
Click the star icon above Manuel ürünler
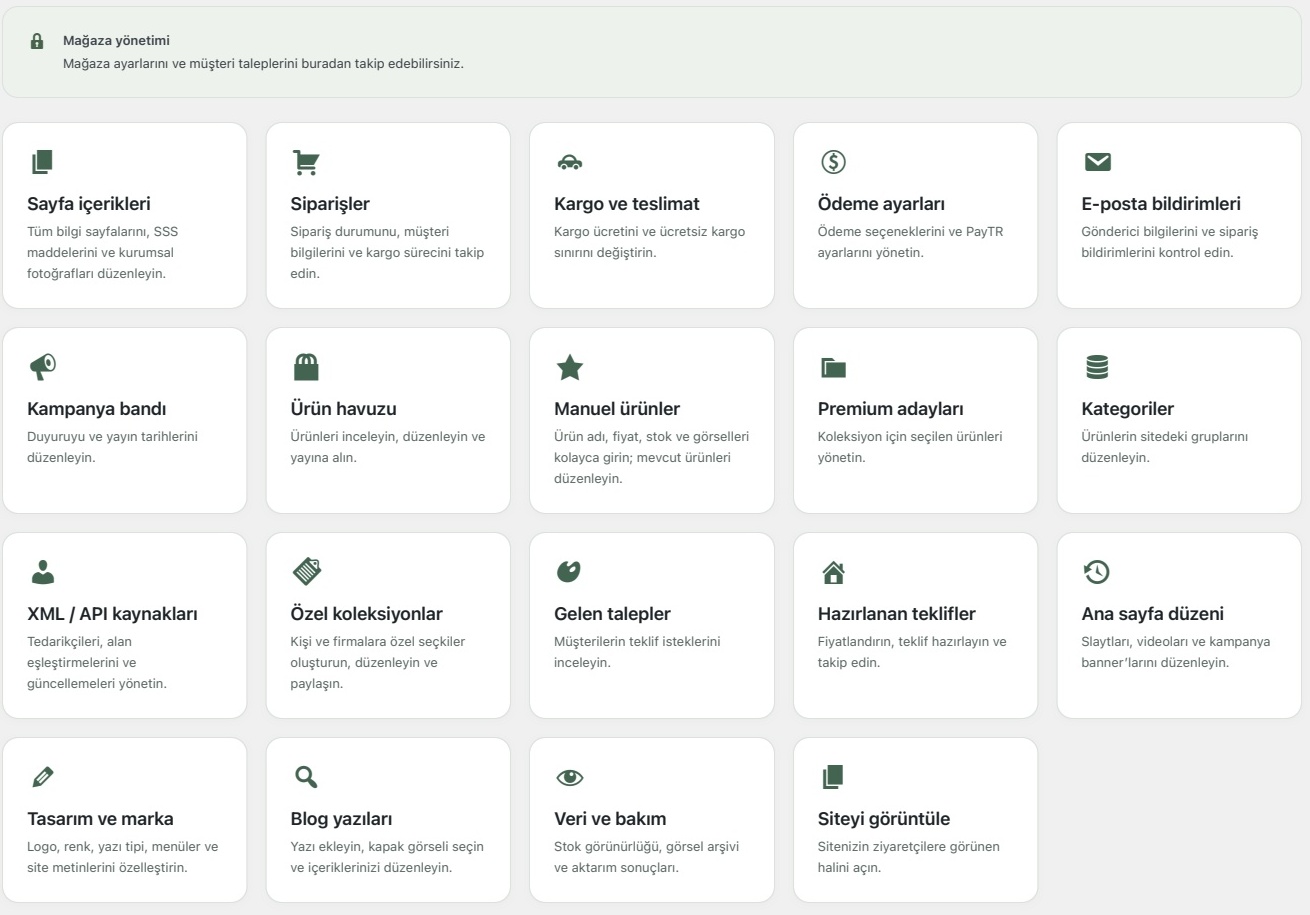pos(569,367)
